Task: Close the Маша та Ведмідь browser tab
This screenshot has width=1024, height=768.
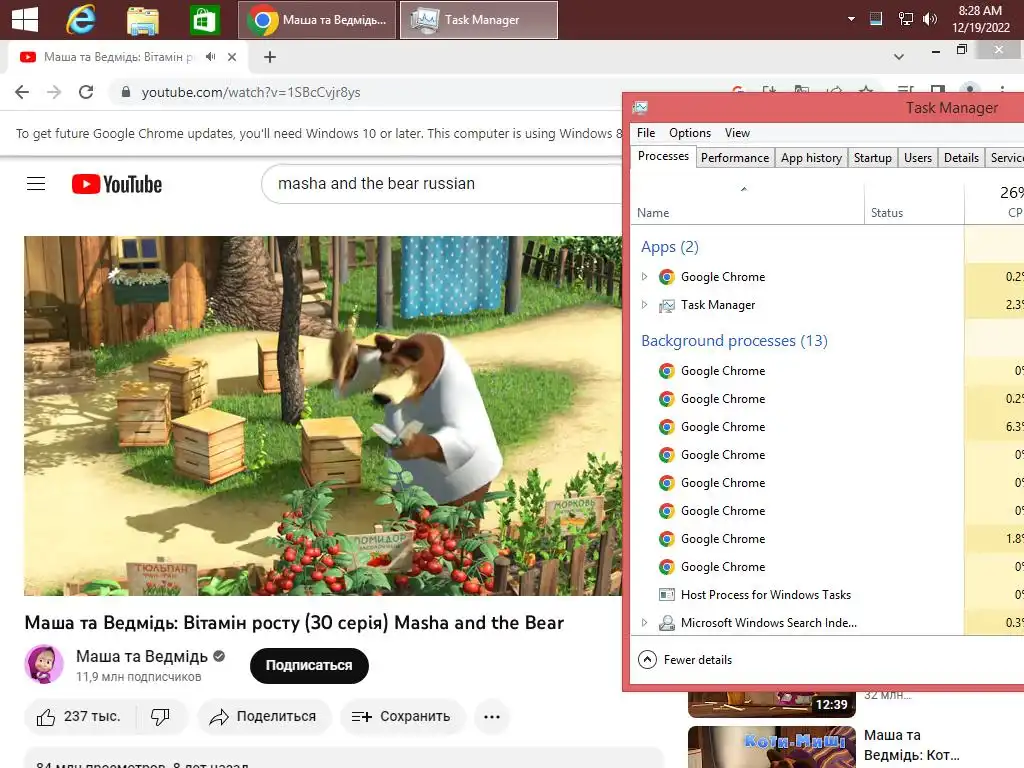Action: (x=232, y=57)
